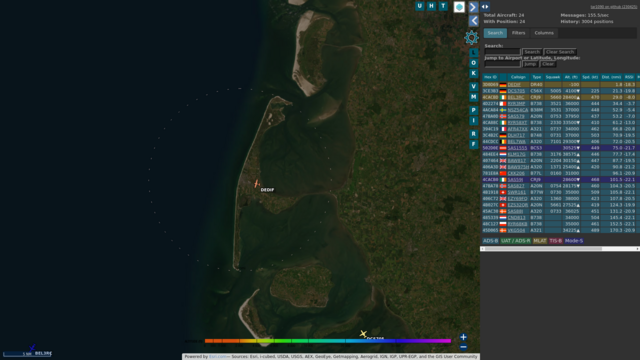Click the Mode-S legend label
The image size is (640, 360).
pos(573,241)
